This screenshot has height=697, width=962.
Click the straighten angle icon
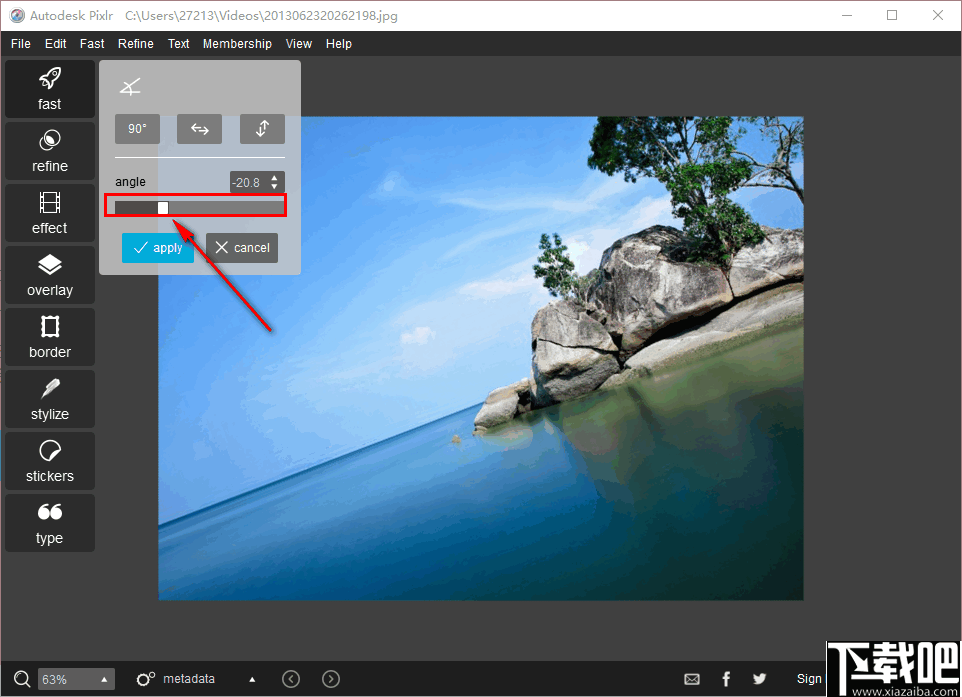(x=130, y=87)
